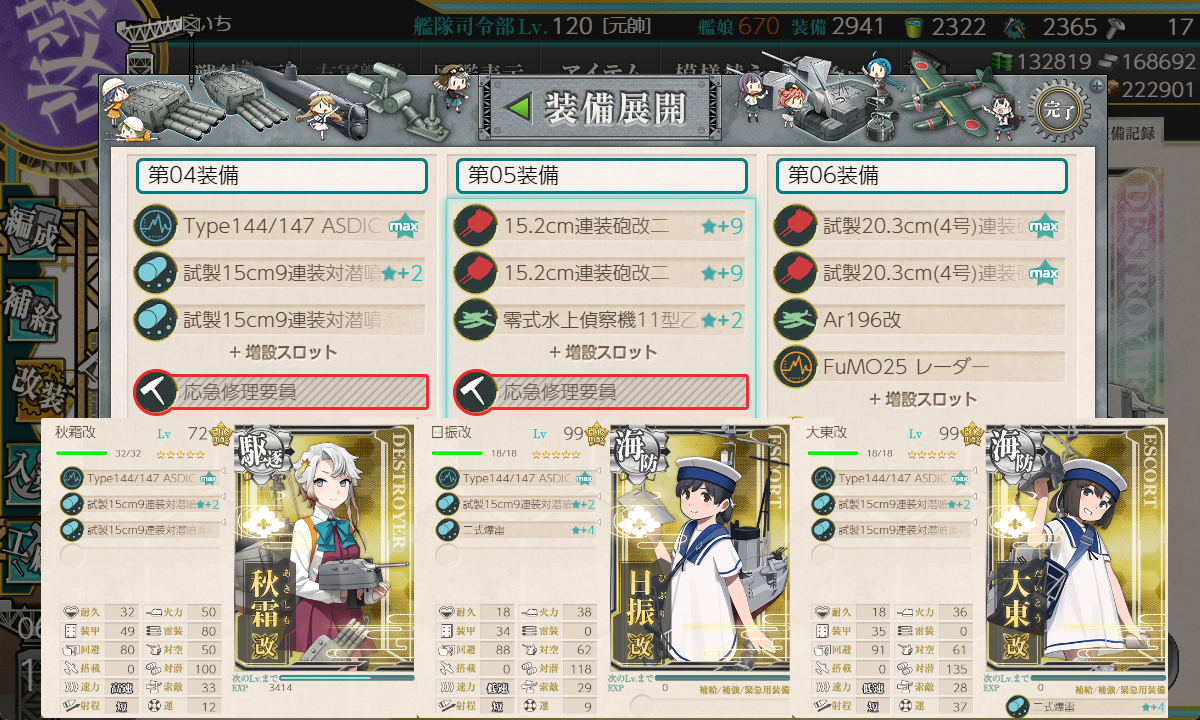1200x720 pixels.
Task: Click 応急修理要員 hammer icon in 第04装備
Action: tap(156, 393)
